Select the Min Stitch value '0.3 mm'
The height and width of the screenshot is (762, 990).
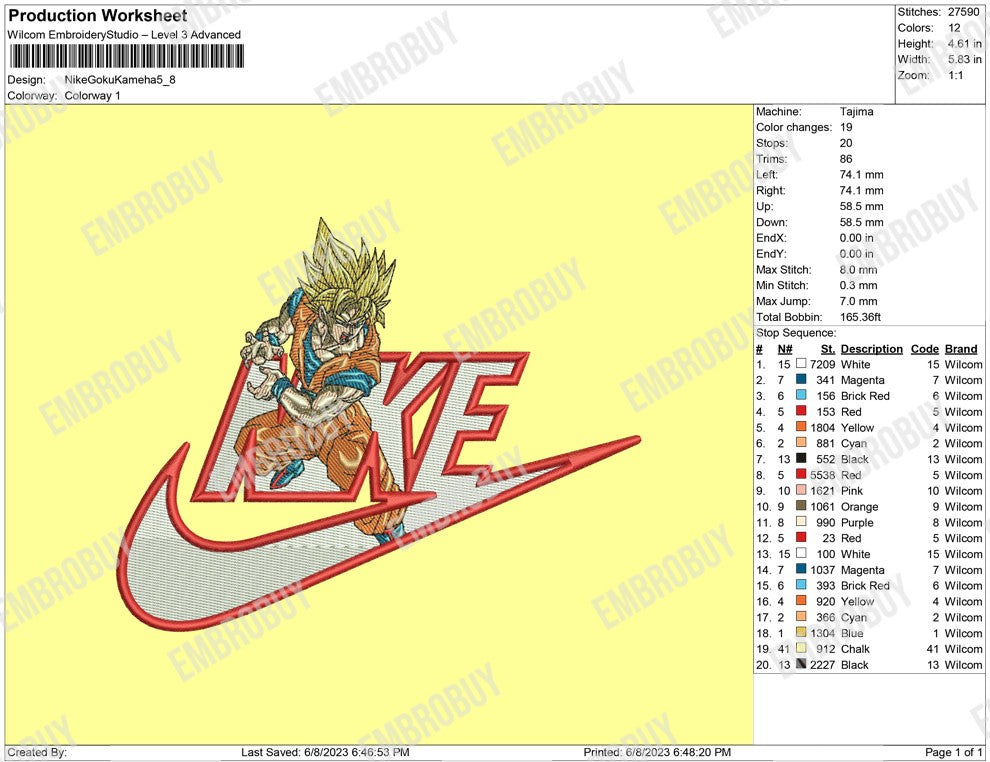tap(859, 285)
